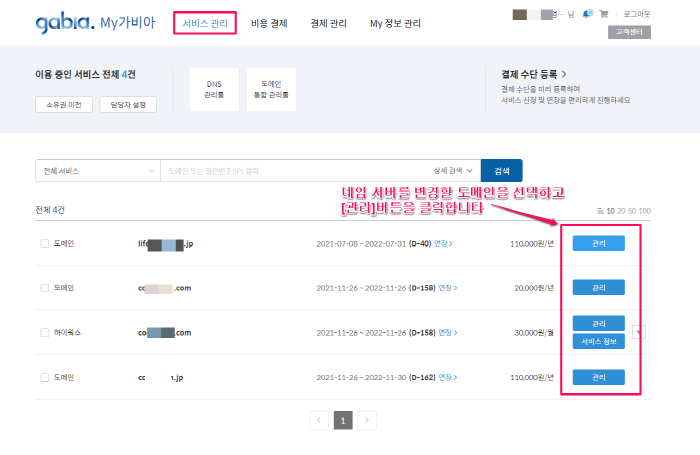Click the 전체 4건 count label
The height and width of the screenshot is (455, 700).
pos(50,210)
